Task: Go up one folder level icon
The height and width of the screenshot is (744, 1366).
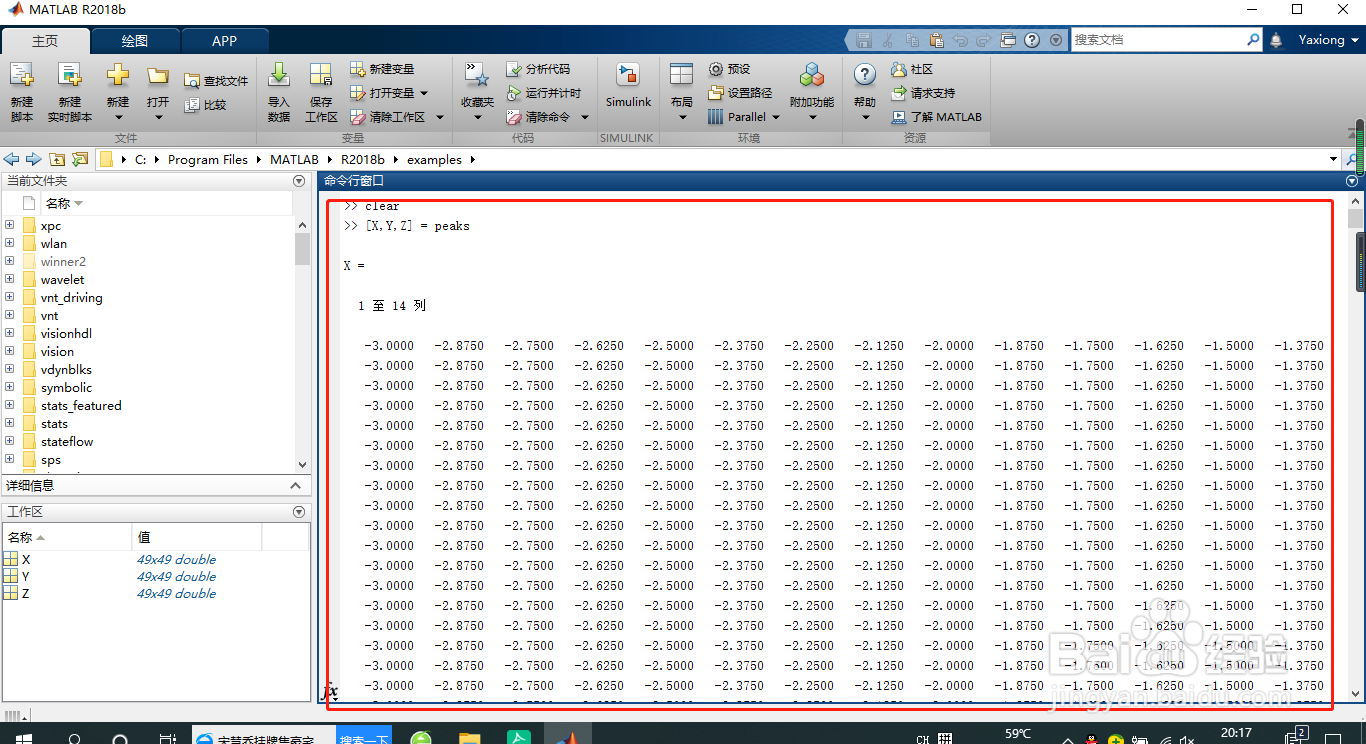Action: click(x=57, y=159)
